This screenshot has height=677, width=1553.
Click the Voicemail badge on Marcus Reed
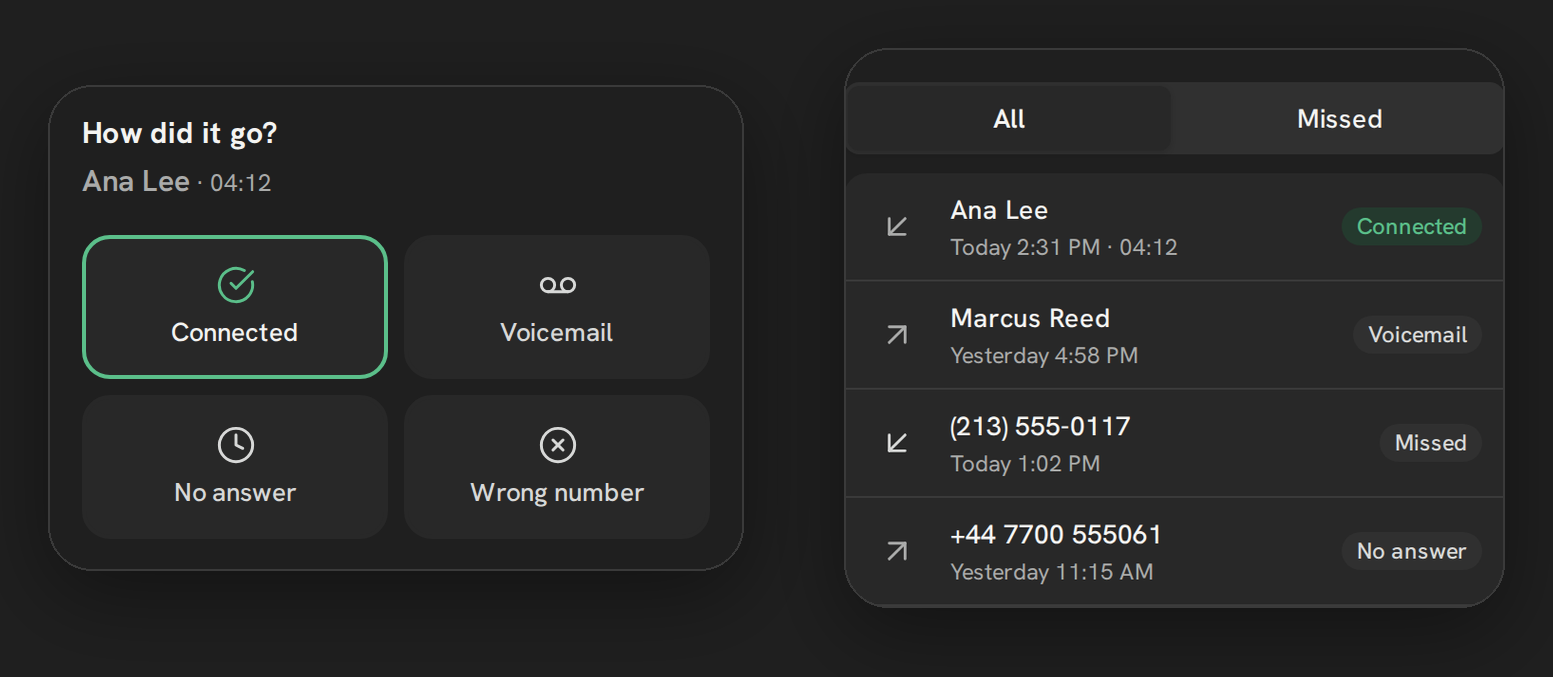click(1417, 335)
